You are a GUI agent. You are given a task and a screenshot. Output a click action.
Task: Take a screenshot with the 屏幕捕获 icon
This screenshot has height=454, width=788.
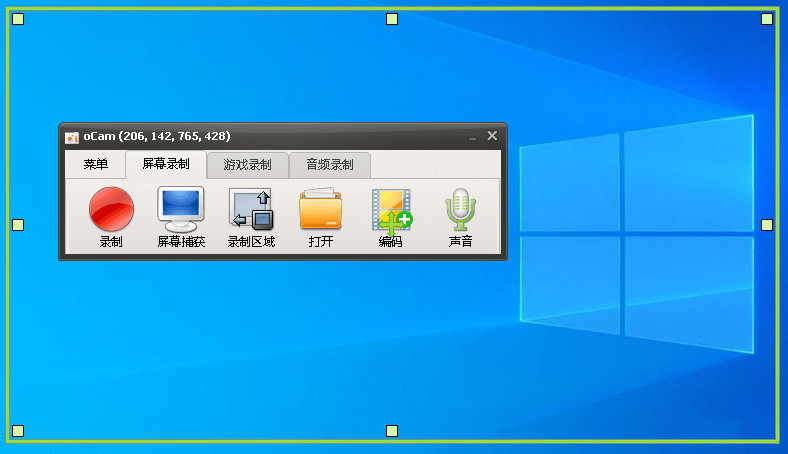[181, 217]
